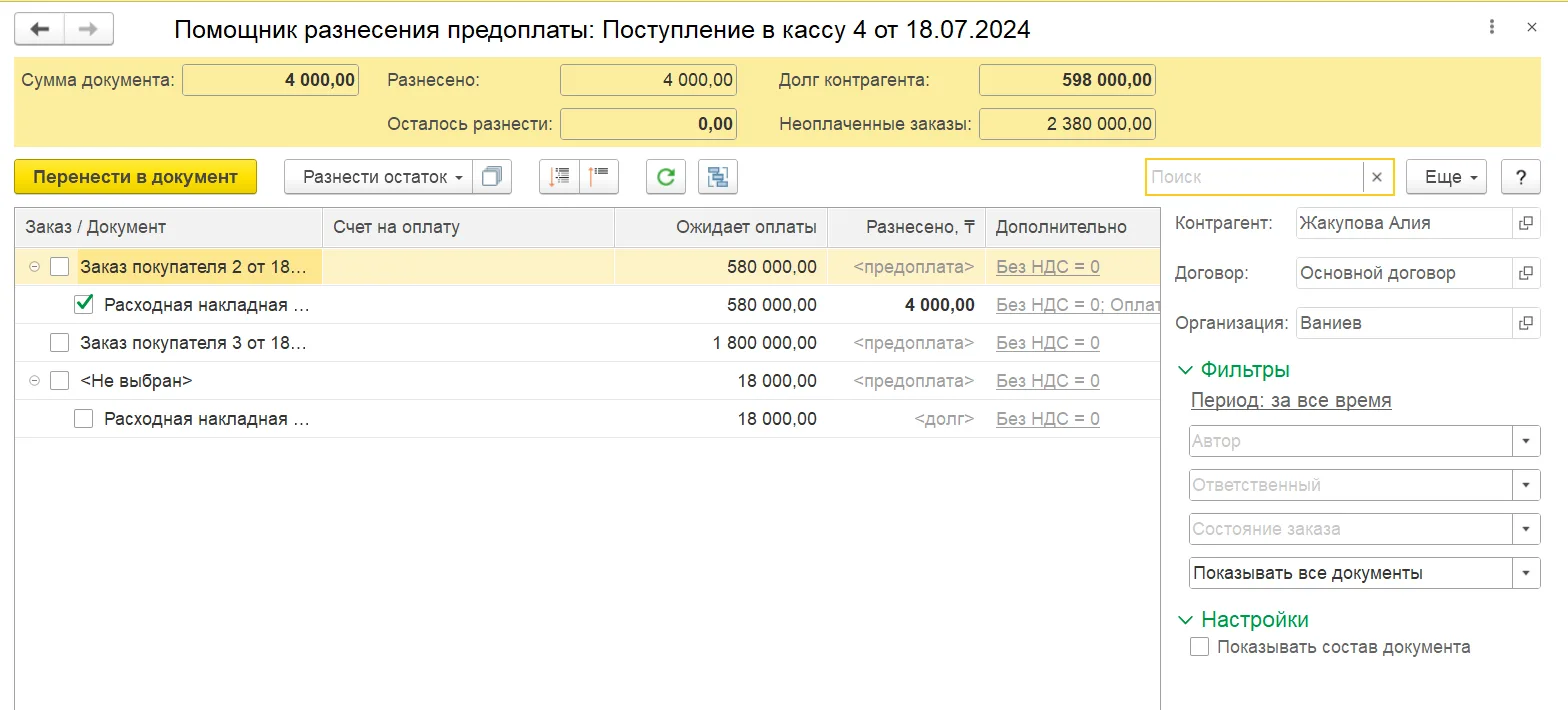
Task: Close the Помощник разнесения предоплаты window
Action: (x=1532, y=28)
